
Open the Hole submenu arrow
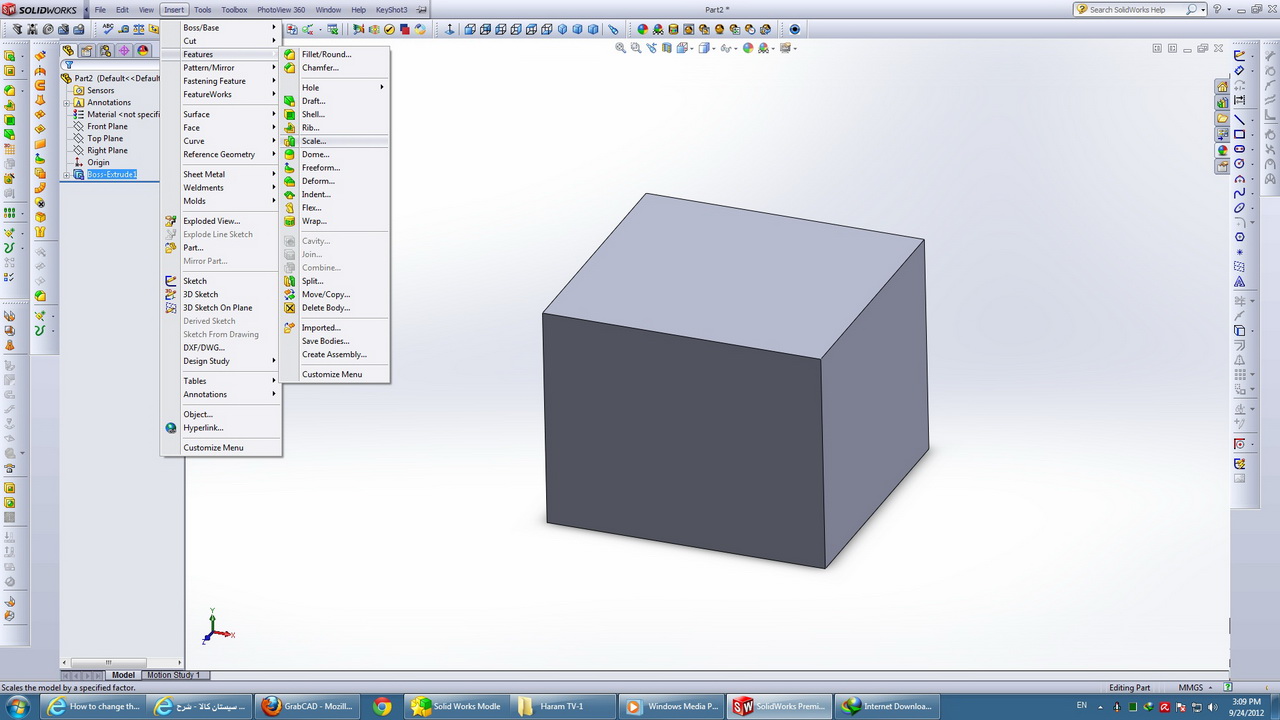[381, 87]
